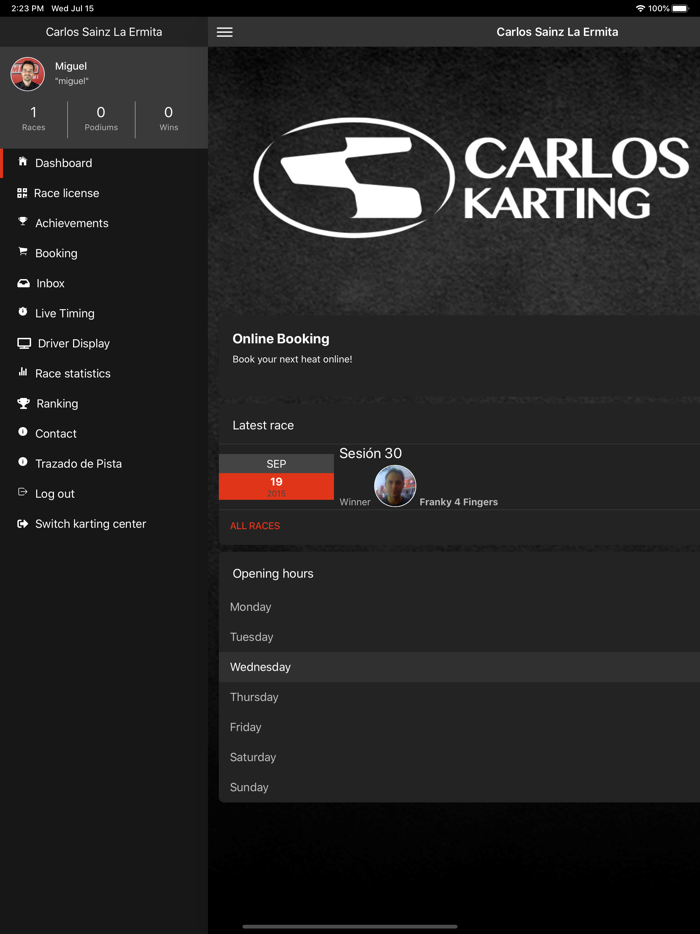The width and height of the screenshot is (700, 934).
Task: Click the Race license QR code icon
Action: click(x=22, y=192)
